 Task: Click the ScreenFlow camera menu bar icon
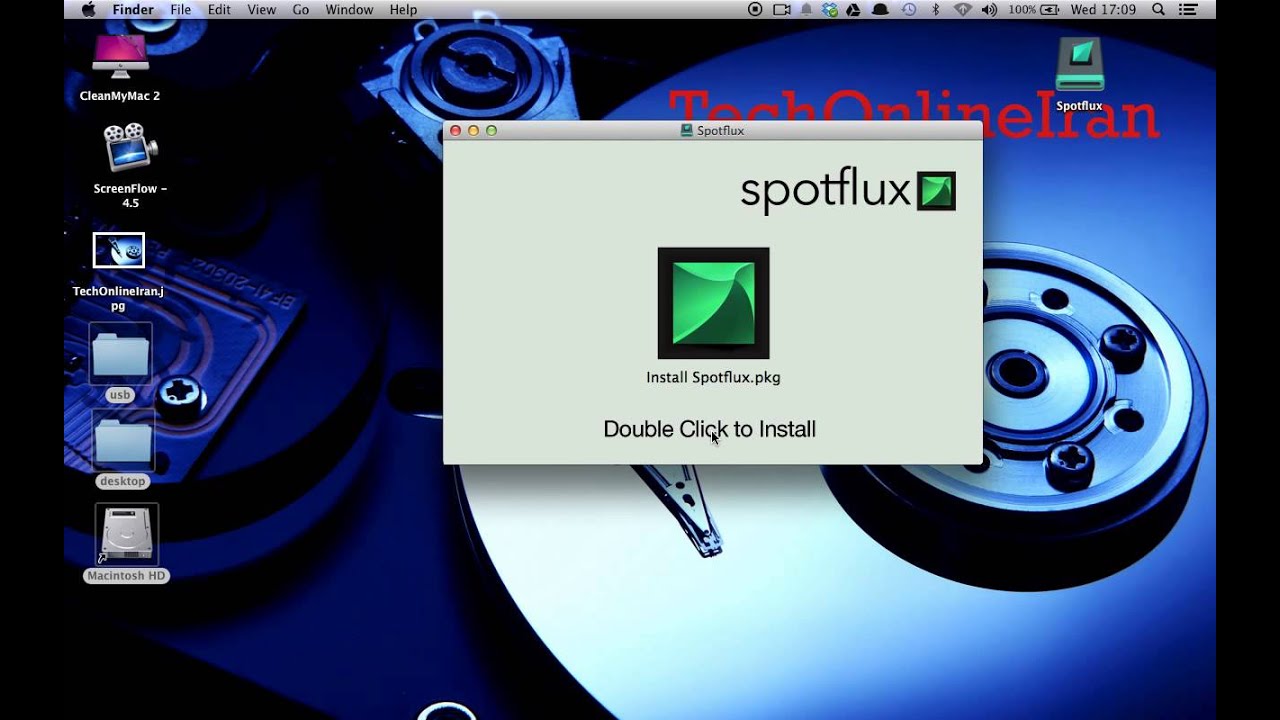[x=781, y=9]
